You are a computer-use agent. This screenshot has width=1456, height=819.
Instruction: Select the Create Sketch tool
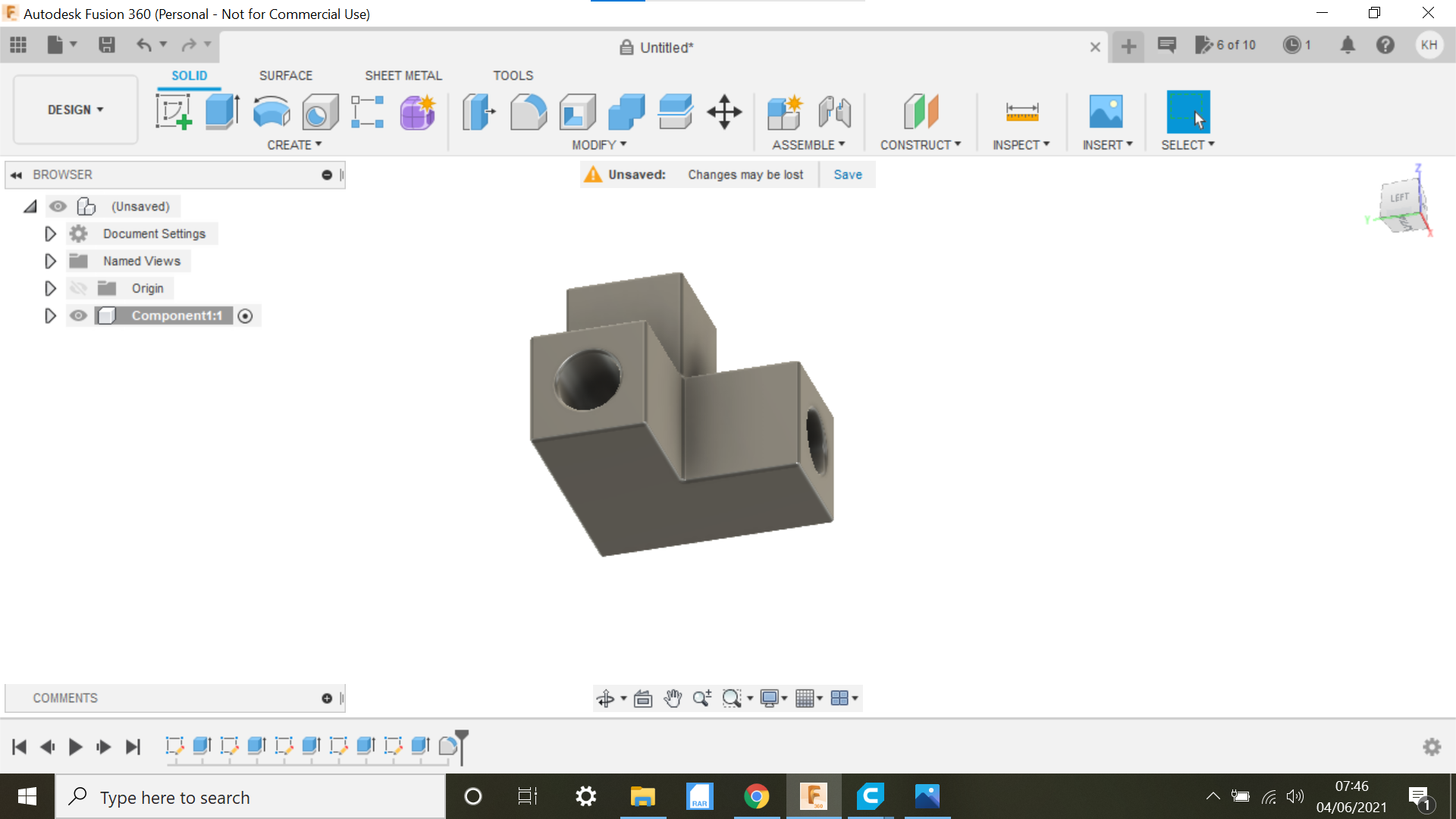tap(174, 111)
